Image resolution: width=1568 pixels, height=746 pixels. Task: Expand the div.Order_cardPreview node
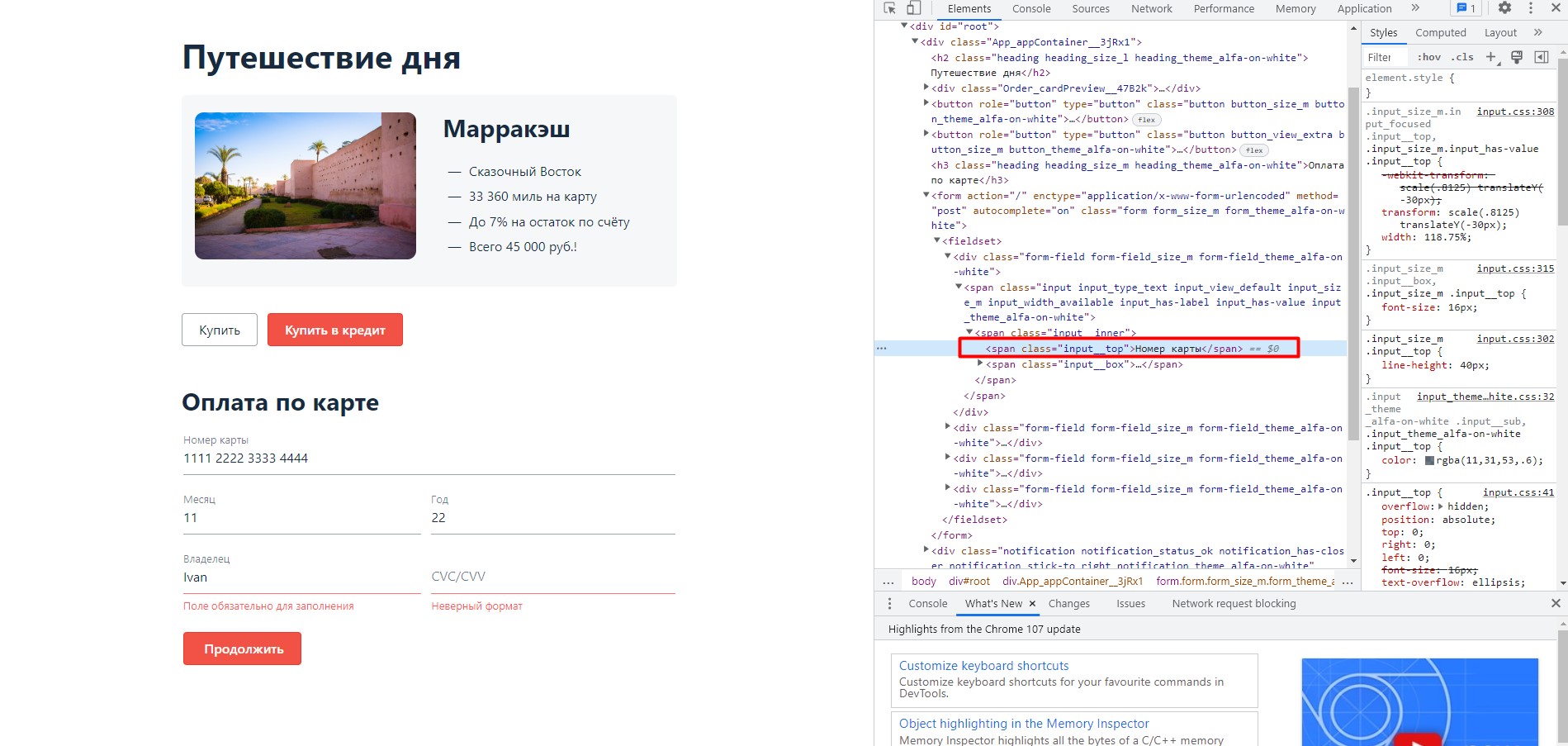[926, 88]
